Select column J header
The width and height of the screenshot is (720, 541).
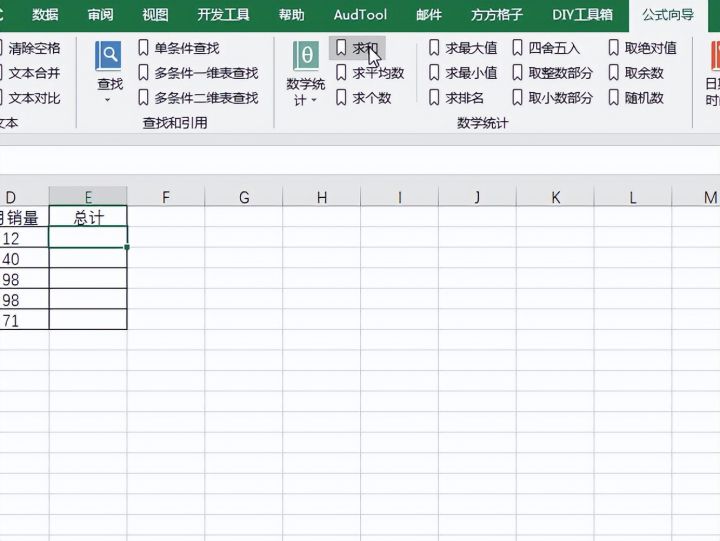tap(478, 197)
